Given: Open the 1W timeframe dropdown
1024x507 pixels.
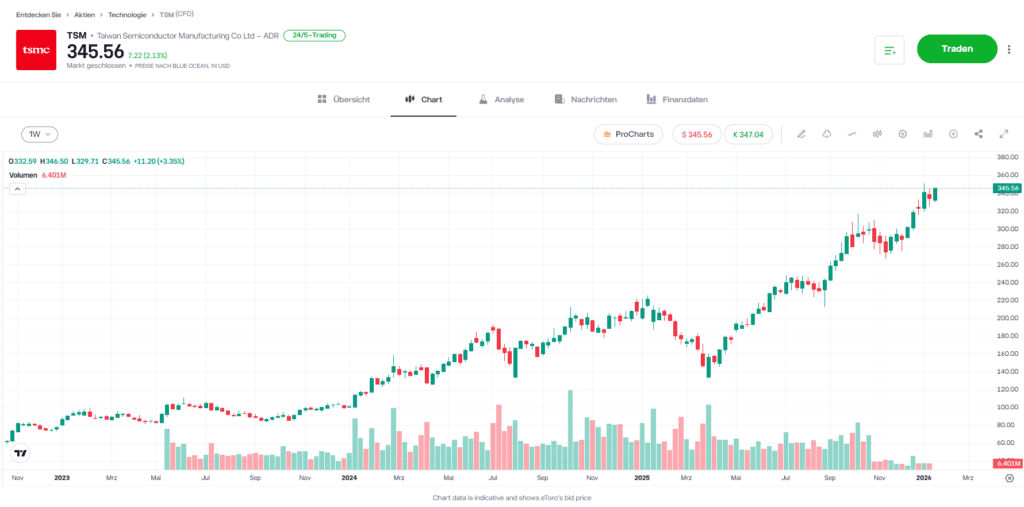Looking at the screenshot, I should (x=40, y=134).
